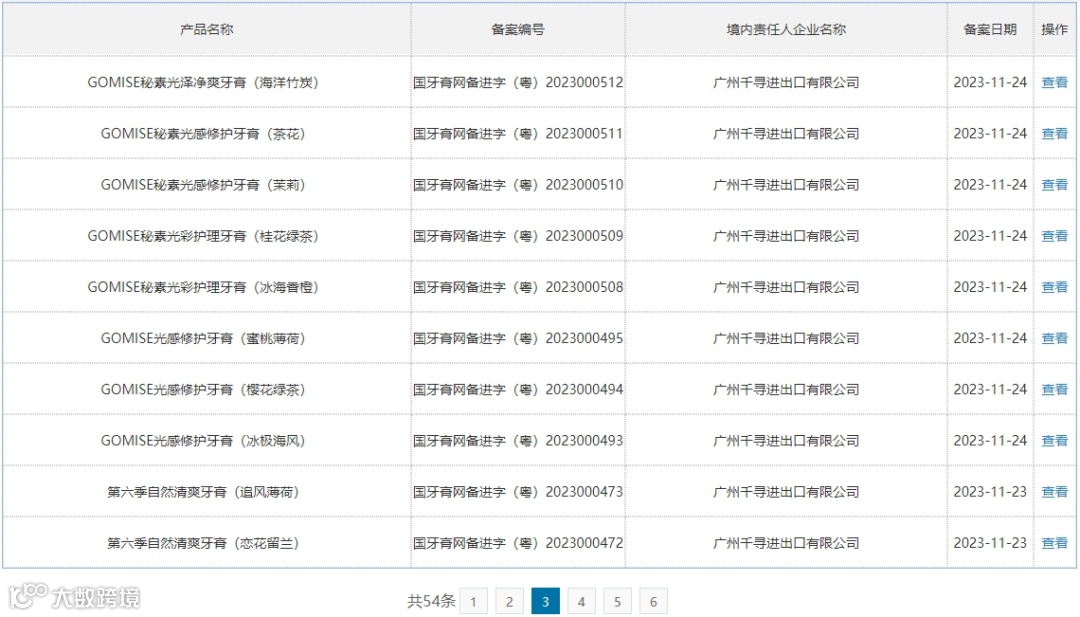Click the 产品名称 column header
This screenshot has height=617, width=1080.
[207, 30]
